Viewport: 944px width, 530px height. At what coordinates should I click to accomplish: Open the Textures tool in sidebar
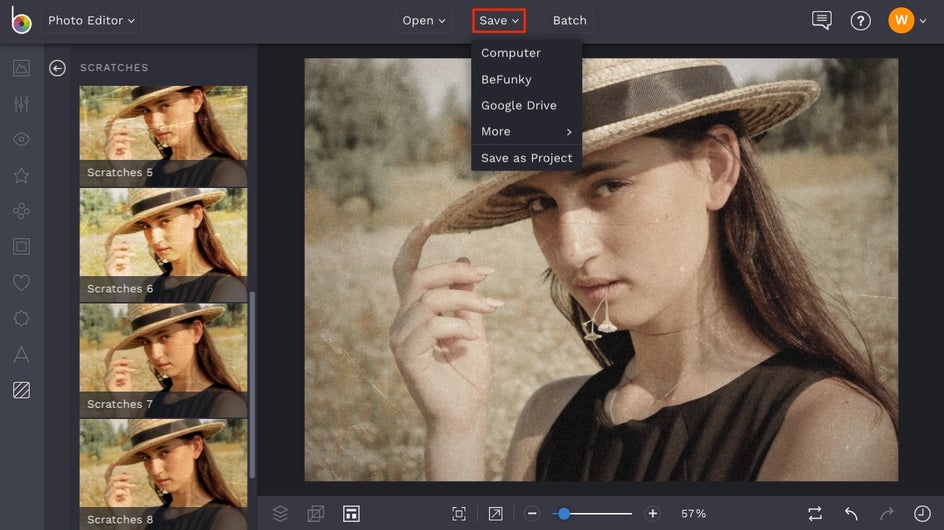point(21,390)
